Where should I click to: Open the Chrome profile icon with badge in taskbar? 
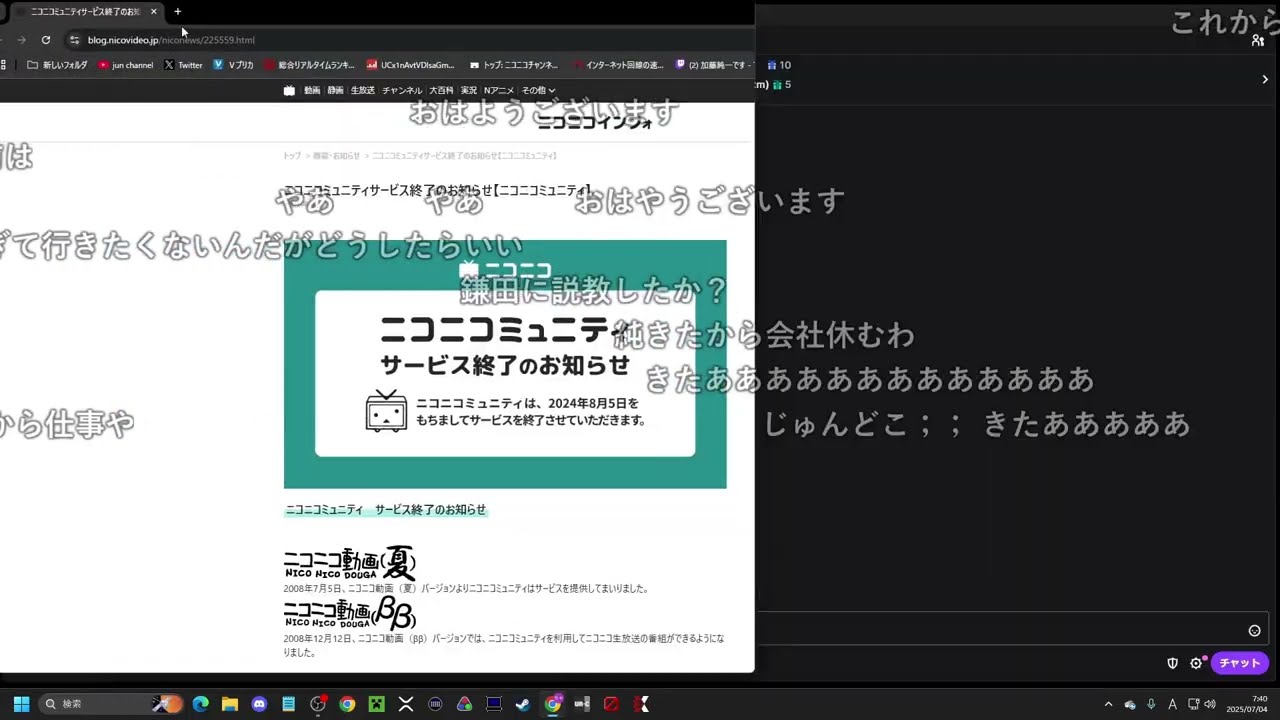click(553, 704)
